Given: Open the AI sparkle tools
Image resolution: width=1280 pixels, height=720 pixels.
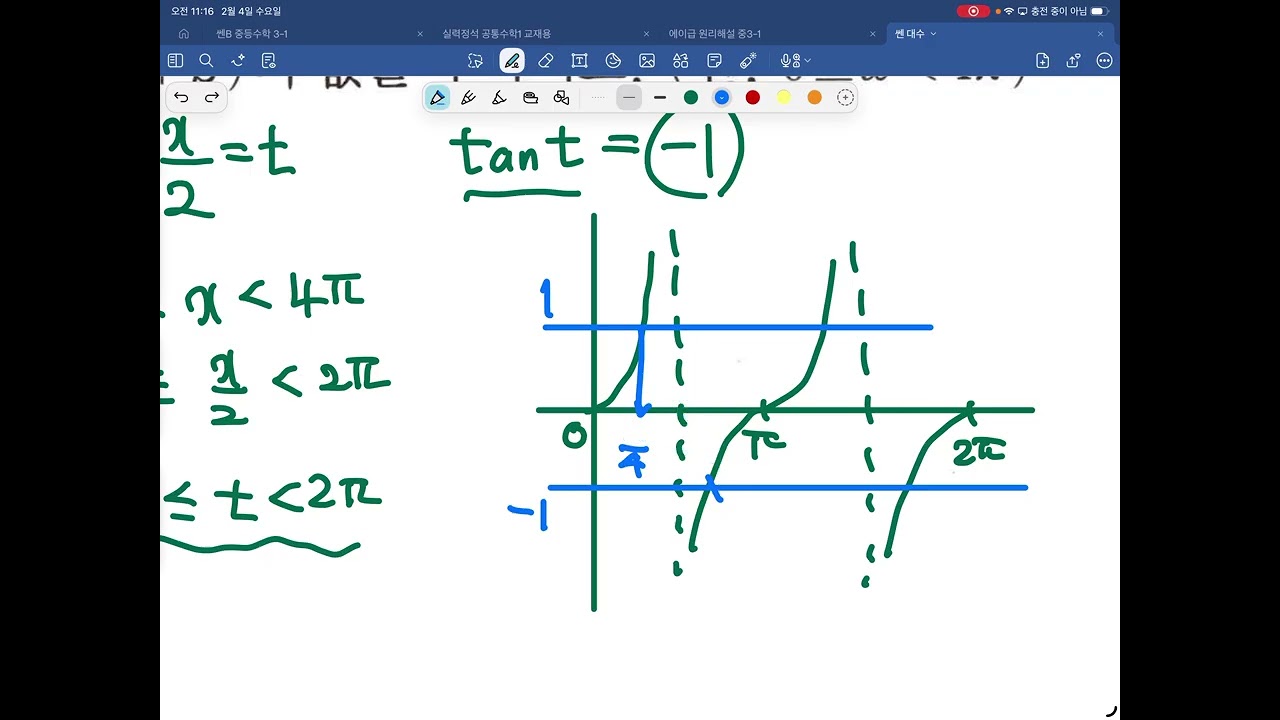Looking at the screenshot, I should click(237, 60).
